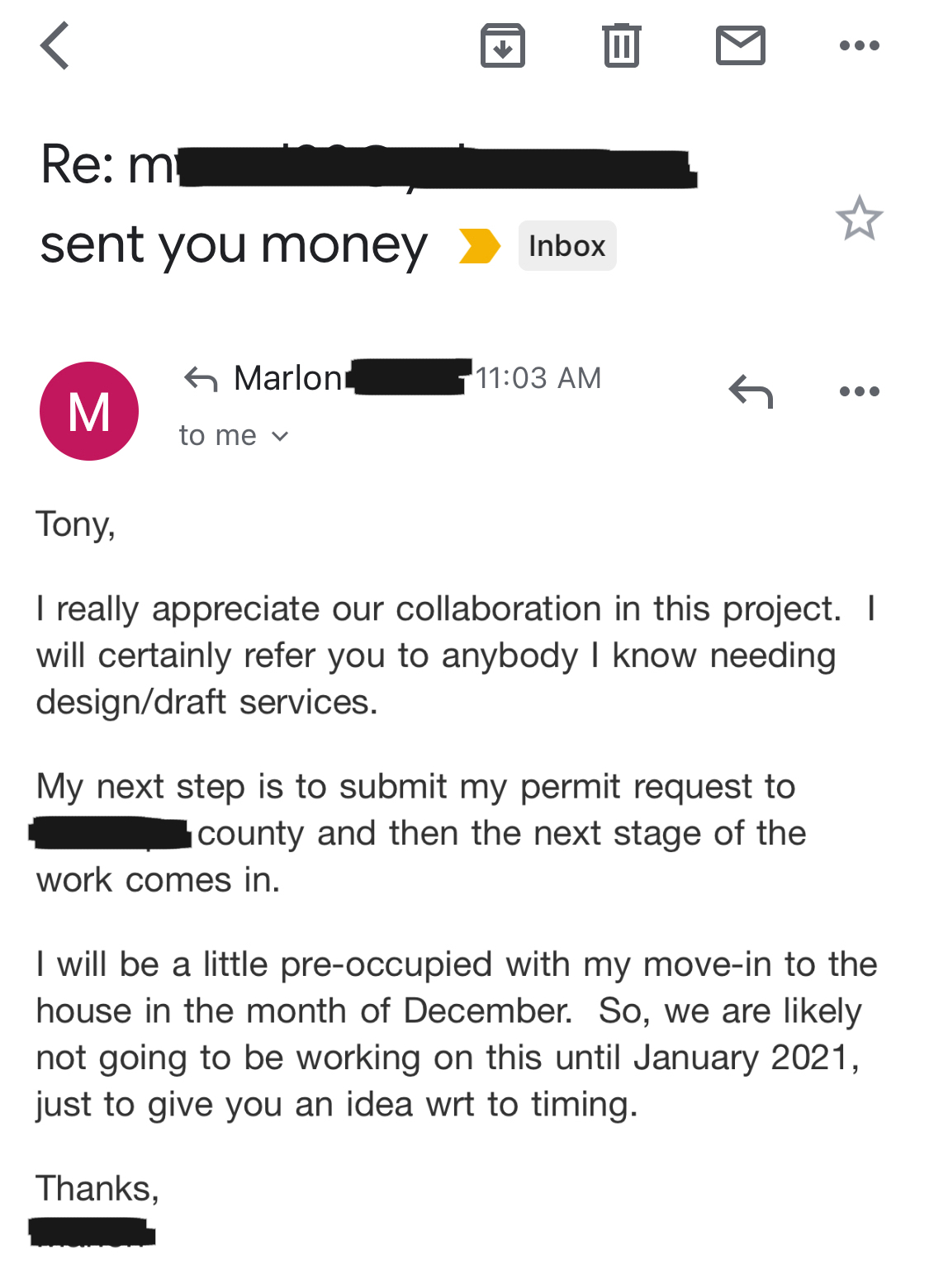
Task: Go back using the left arrow
Action: [x=55, y=45]
